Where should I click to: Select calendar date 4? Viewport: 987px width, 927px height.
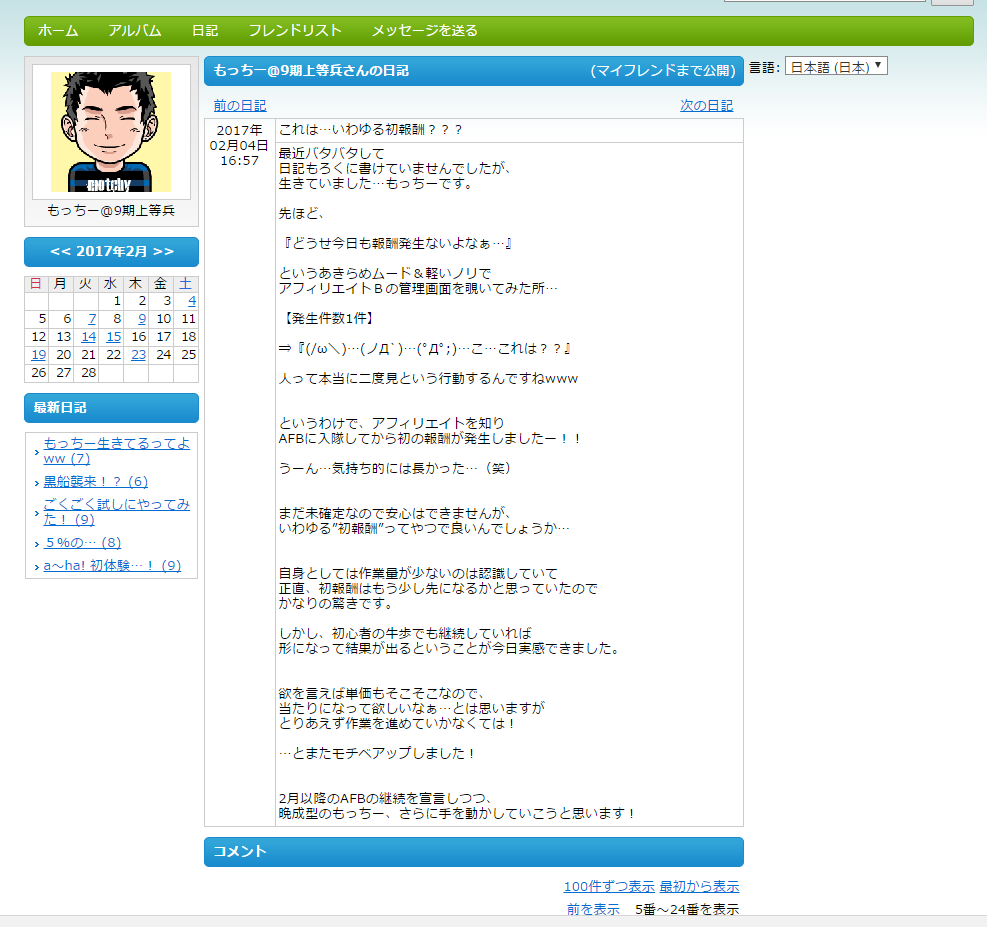tap(190, 300)
